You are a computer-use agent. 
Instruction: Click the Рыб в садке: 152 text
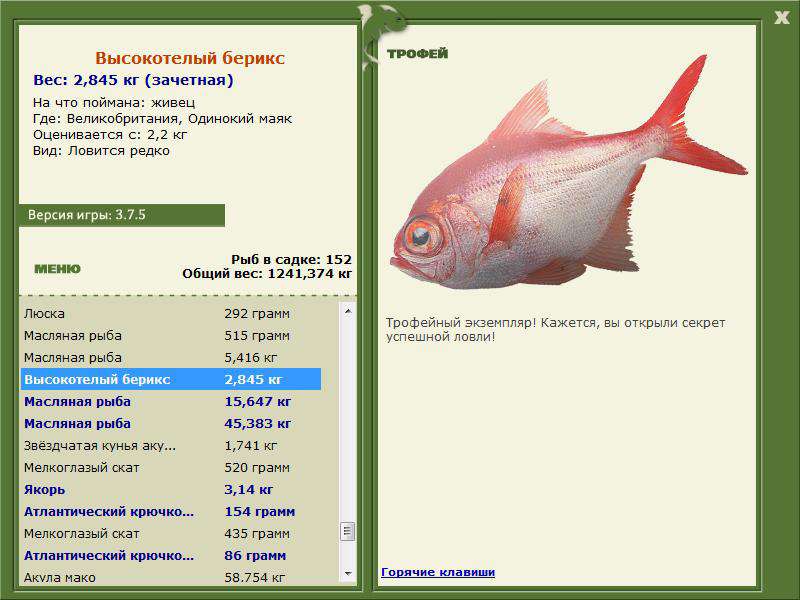pyautogui.click(x=291, y=259)
